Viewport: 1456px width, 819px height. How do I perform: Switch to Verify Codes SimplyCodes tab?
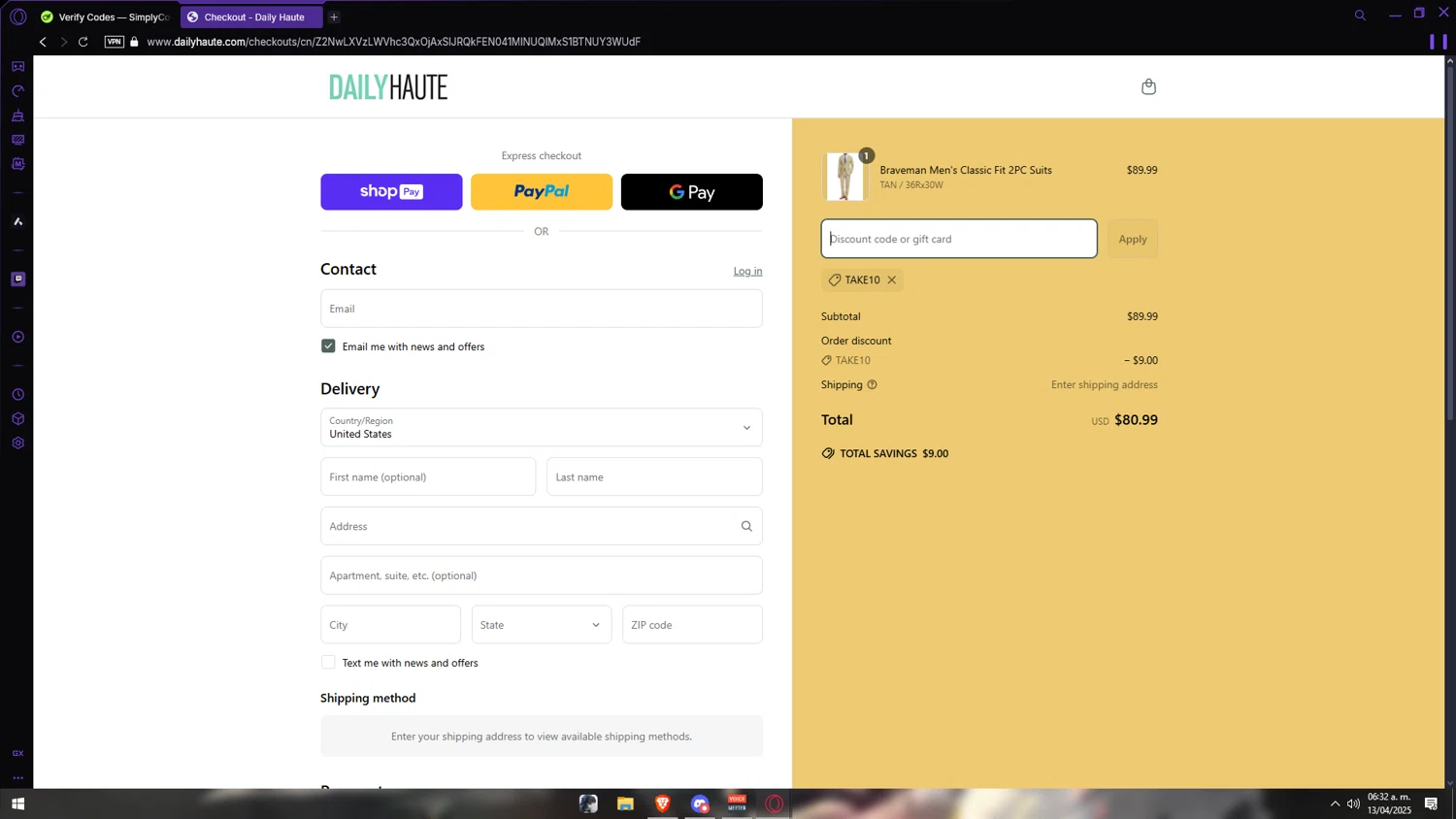click(106, 16)
